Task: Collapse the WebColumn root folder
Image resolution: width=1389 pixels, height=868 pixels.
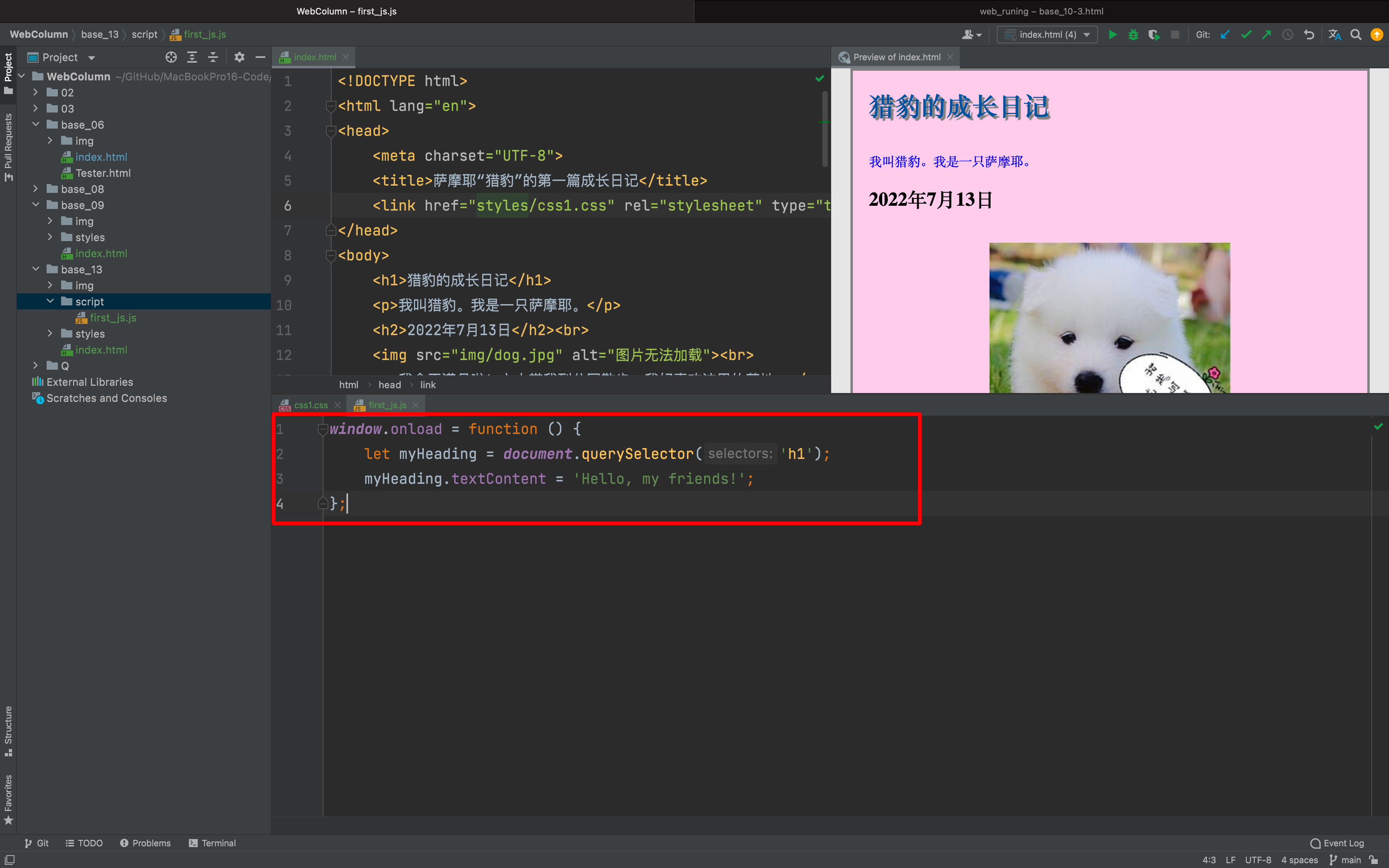Action: click(22, 76)
